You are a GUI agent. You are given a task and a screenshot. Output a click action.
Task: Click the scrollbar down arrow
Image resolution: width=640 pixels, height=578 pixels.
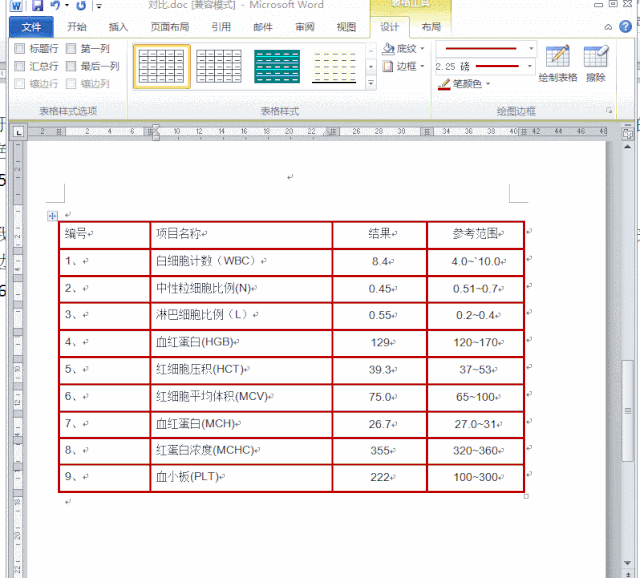coord(628,563)
